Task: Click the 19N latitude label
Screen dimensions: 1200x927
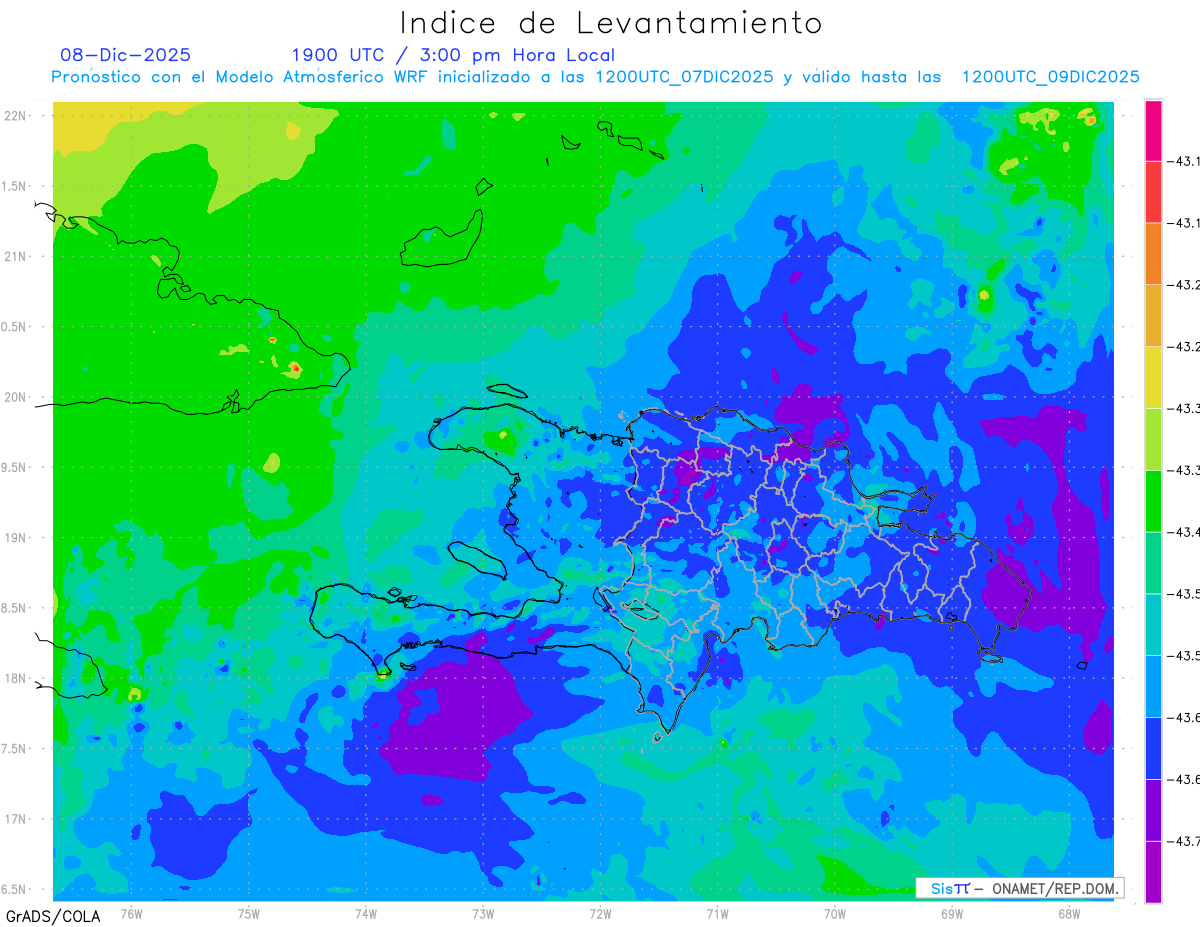Action: tap(16, 538)
